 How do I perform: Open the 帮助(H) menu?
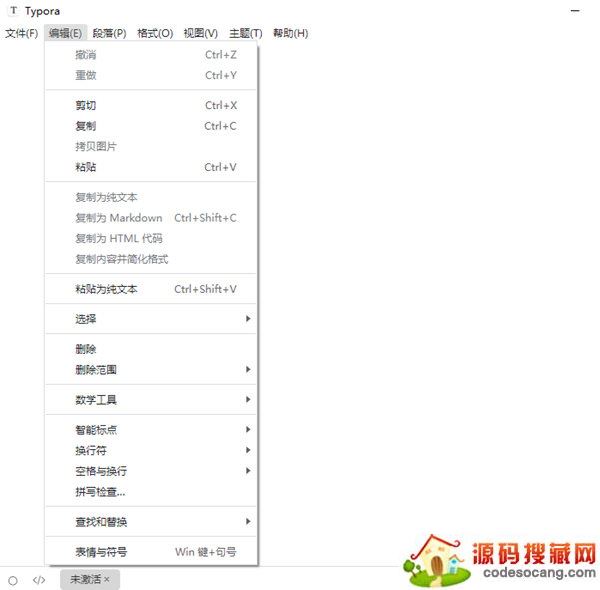pyautogui.click(x=290, y=33)
